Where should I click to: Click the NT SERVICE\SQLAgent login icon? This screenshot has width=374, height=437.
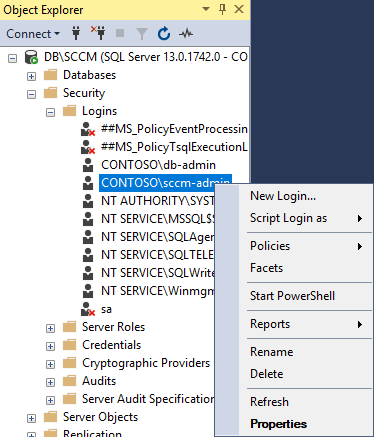[88, 237]
